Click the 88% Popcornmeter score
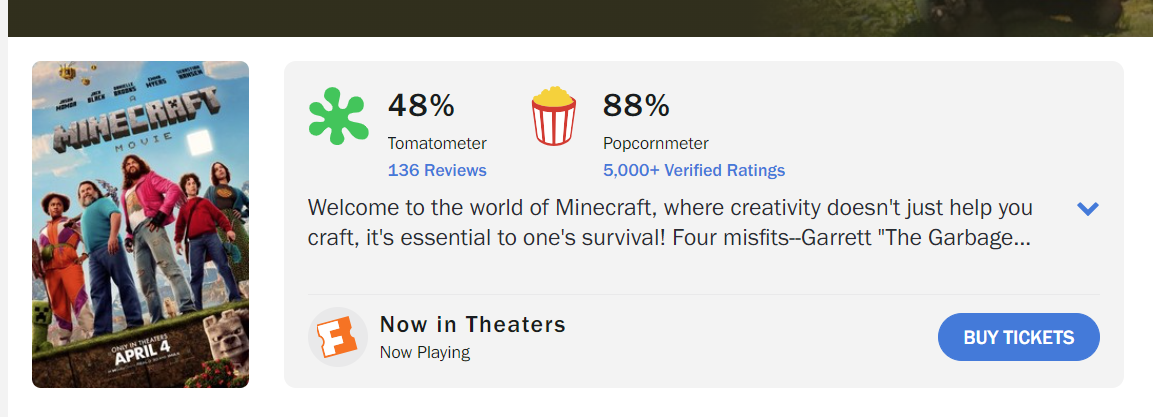The height and width of the screenshot is (417, 1153). point(636,105)
